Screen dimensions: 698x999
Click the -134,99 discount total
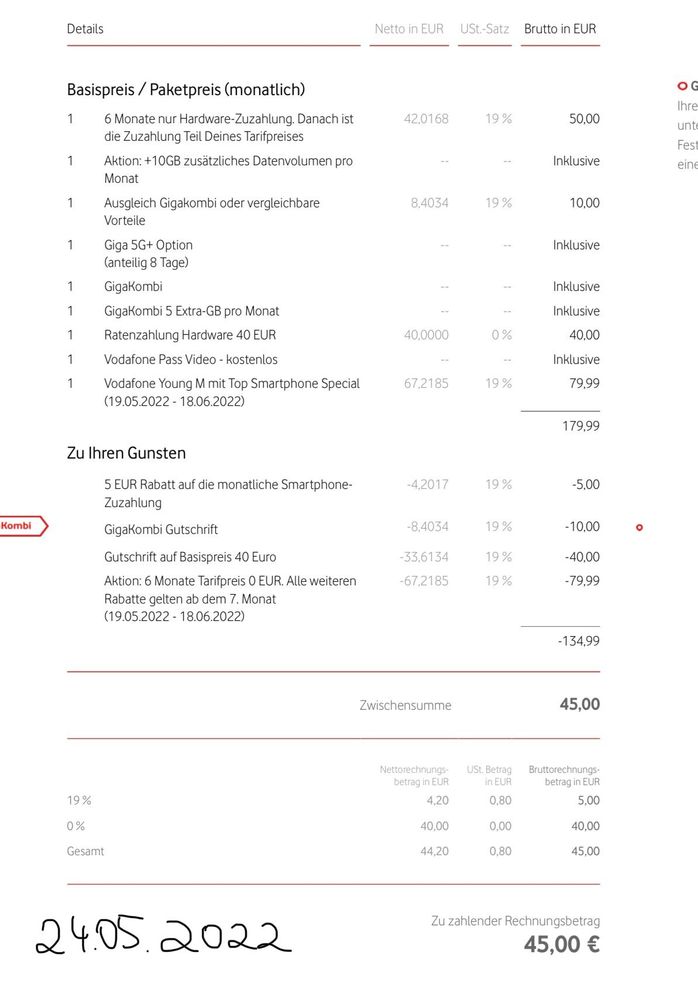(x=578, y=641)
